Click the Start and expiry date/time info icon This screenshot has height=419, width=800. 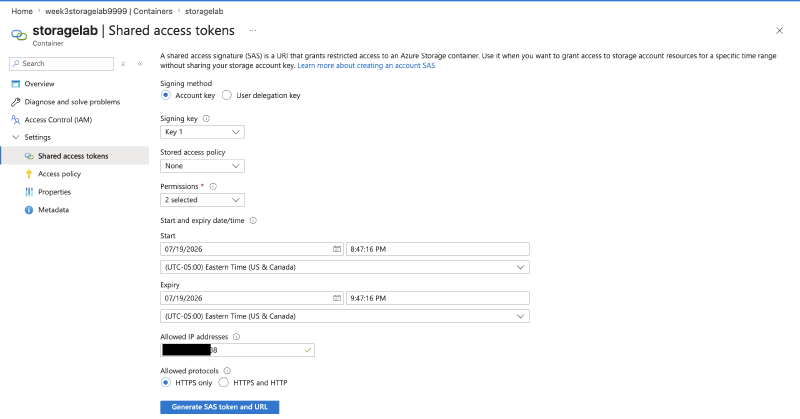253,220
